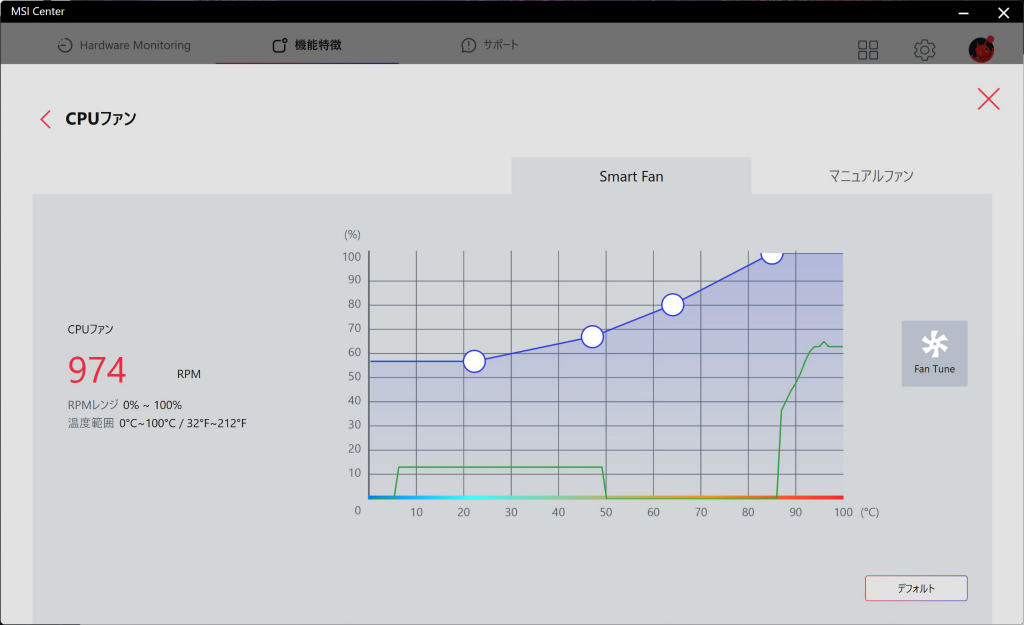Click the MSI dragon profile avatar

981,49
